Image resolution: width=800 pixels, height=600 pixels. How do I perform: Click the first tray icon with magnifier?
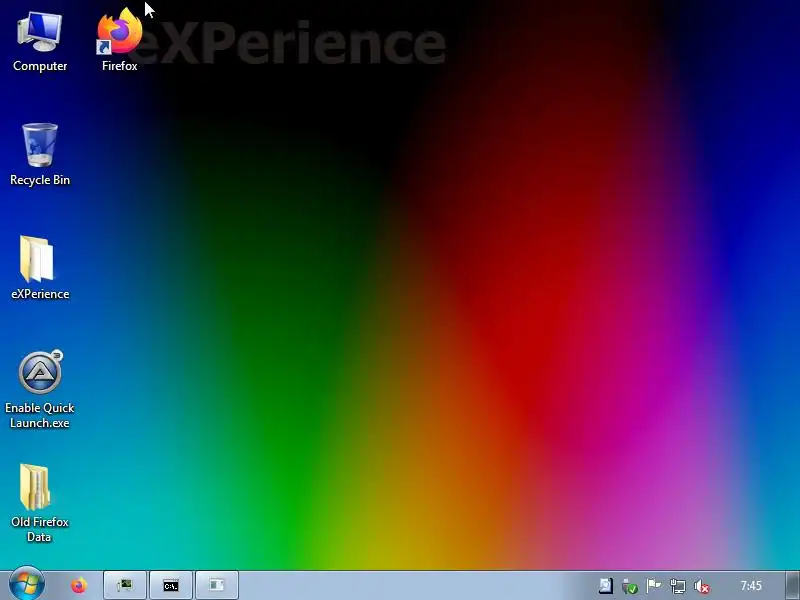[606, 586]
